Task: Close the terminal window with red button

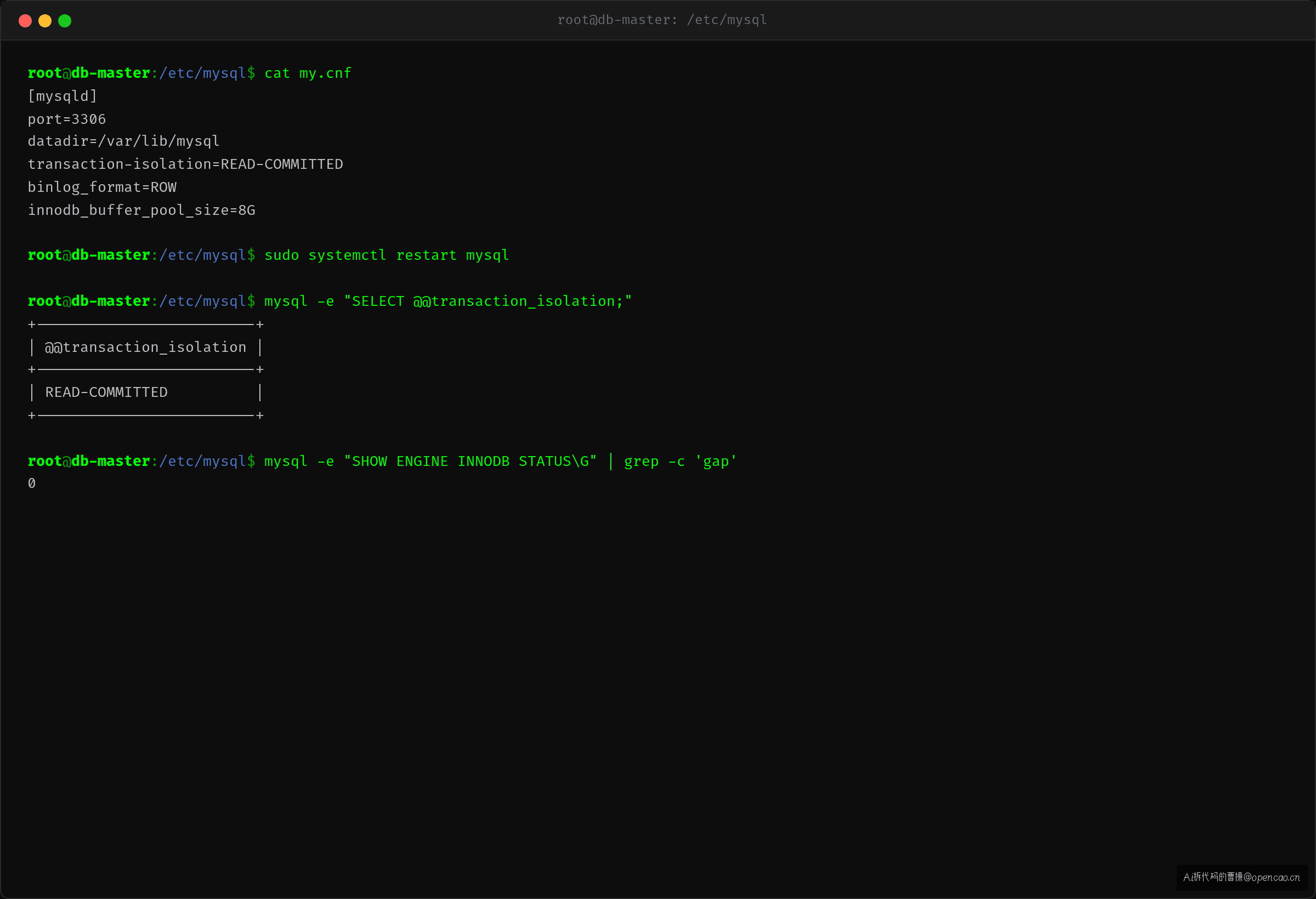Action: (25, 21)
